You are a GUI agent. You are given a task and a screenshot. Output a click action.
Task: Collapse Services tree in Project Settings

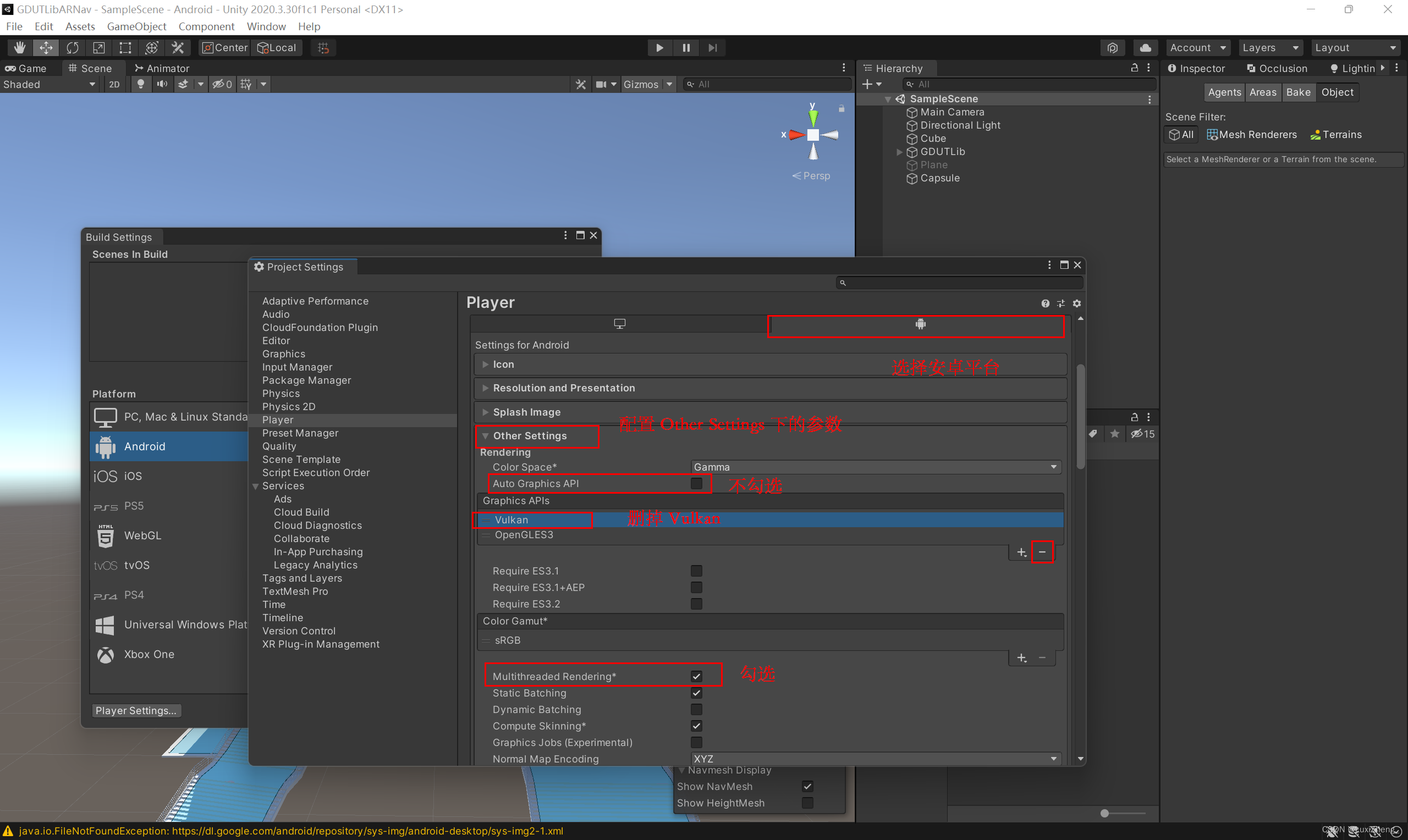pos(255,486)
